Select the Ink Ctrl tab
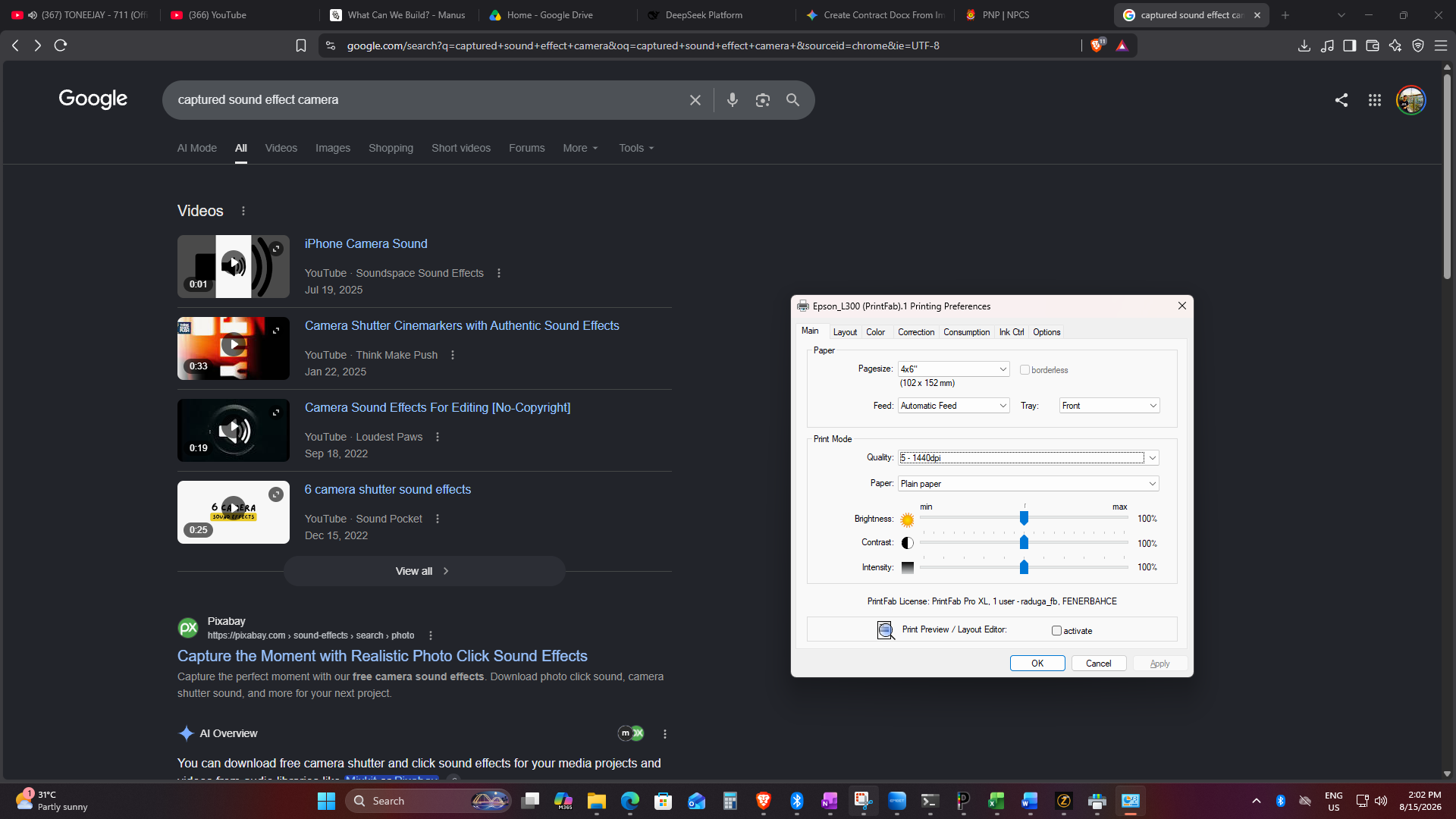 (x=1012, y=332)
